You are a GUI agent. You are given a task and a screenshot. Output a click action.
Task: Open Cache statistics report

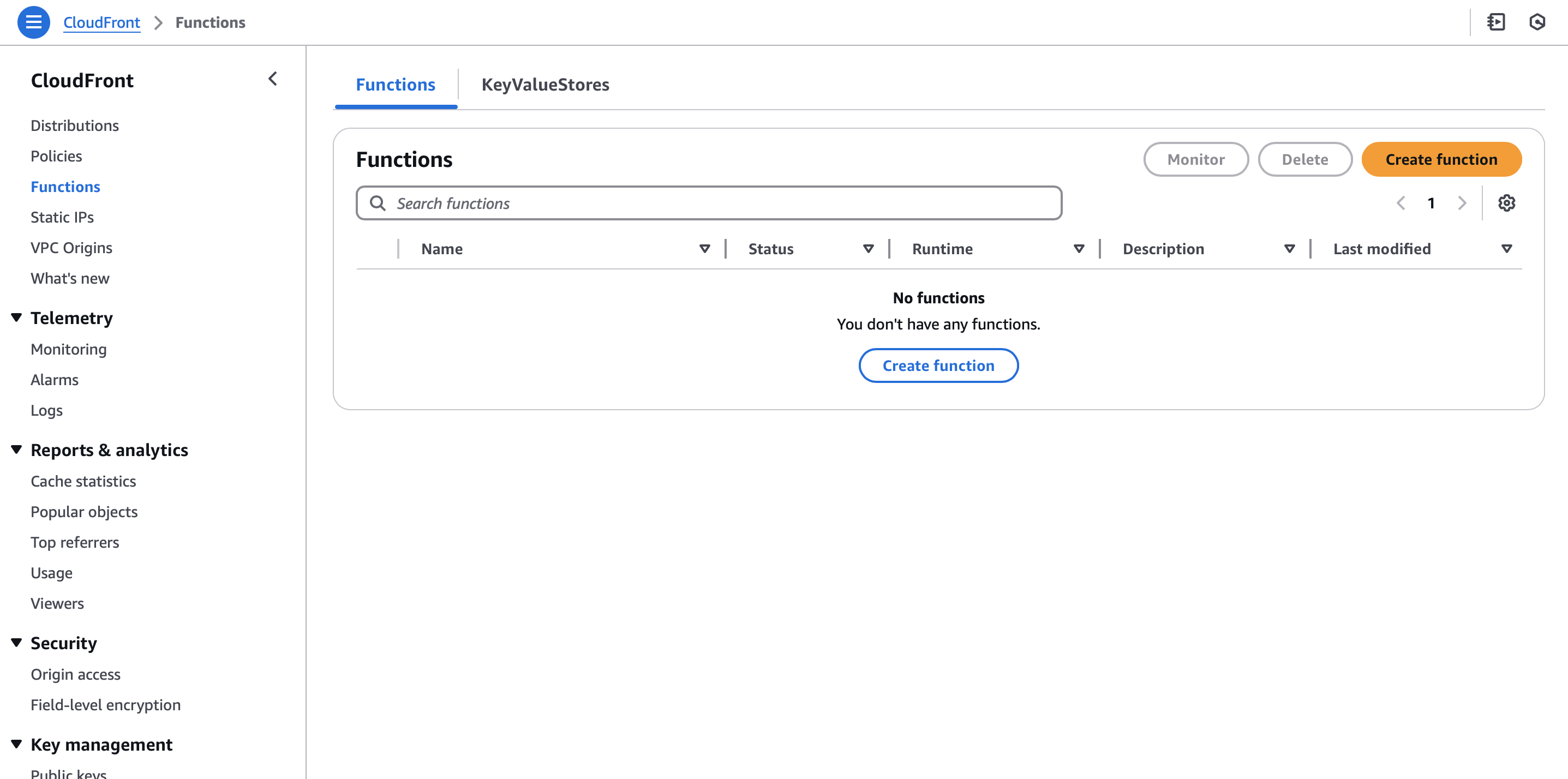click(83, 481)
